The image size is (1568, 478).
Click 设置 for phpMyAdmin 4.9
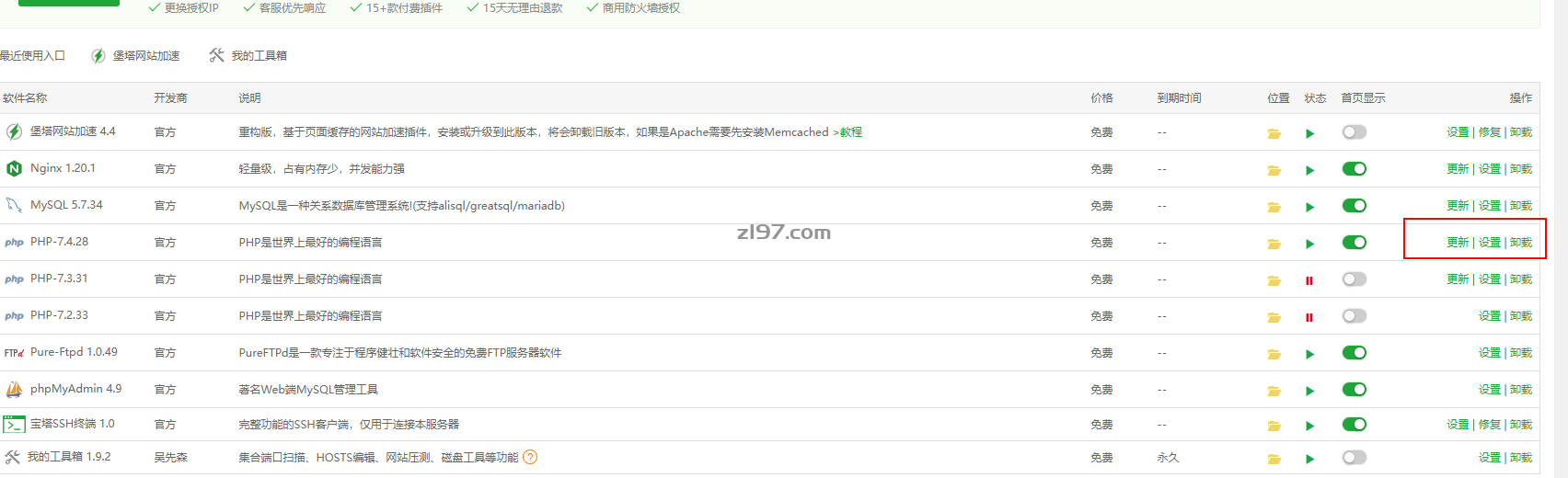[x=1490, y=390]
